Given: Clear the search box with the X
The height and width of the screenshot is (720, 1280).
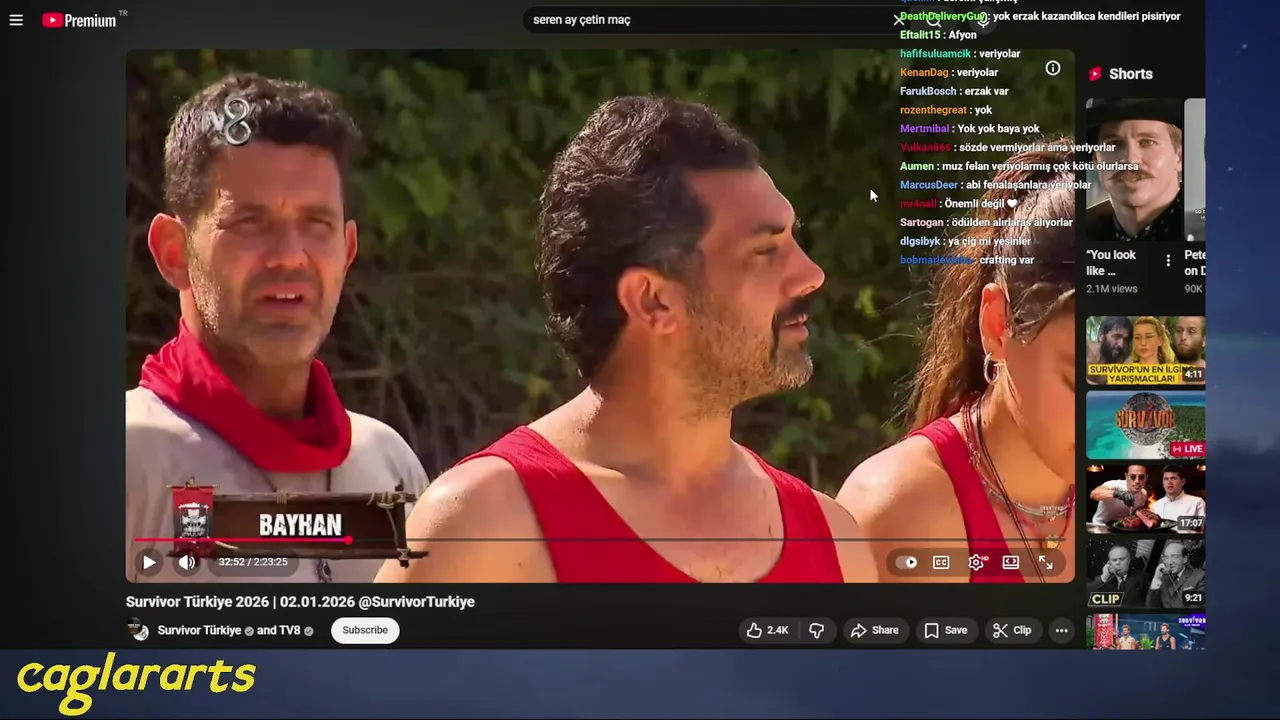Looking at the screenshot, I should (898, 20).
